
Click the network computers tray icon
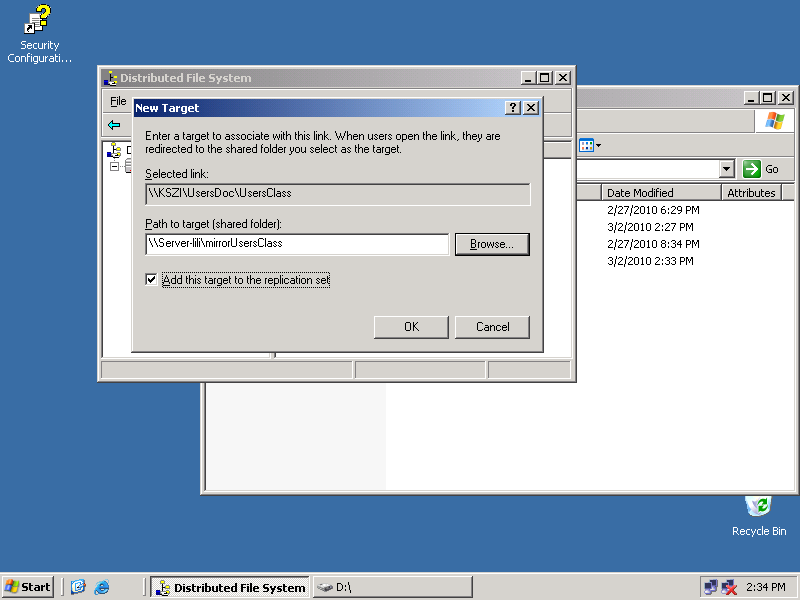click(x=711, y=587)
